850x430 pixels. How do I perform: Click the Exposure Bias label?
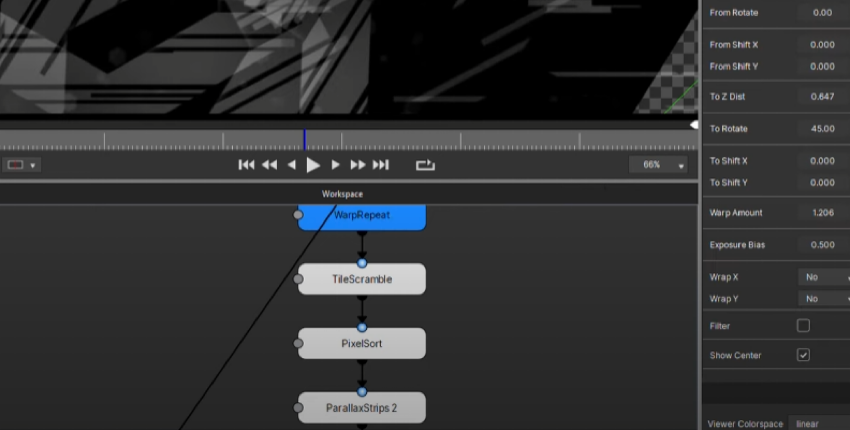(x=737, y=245)
